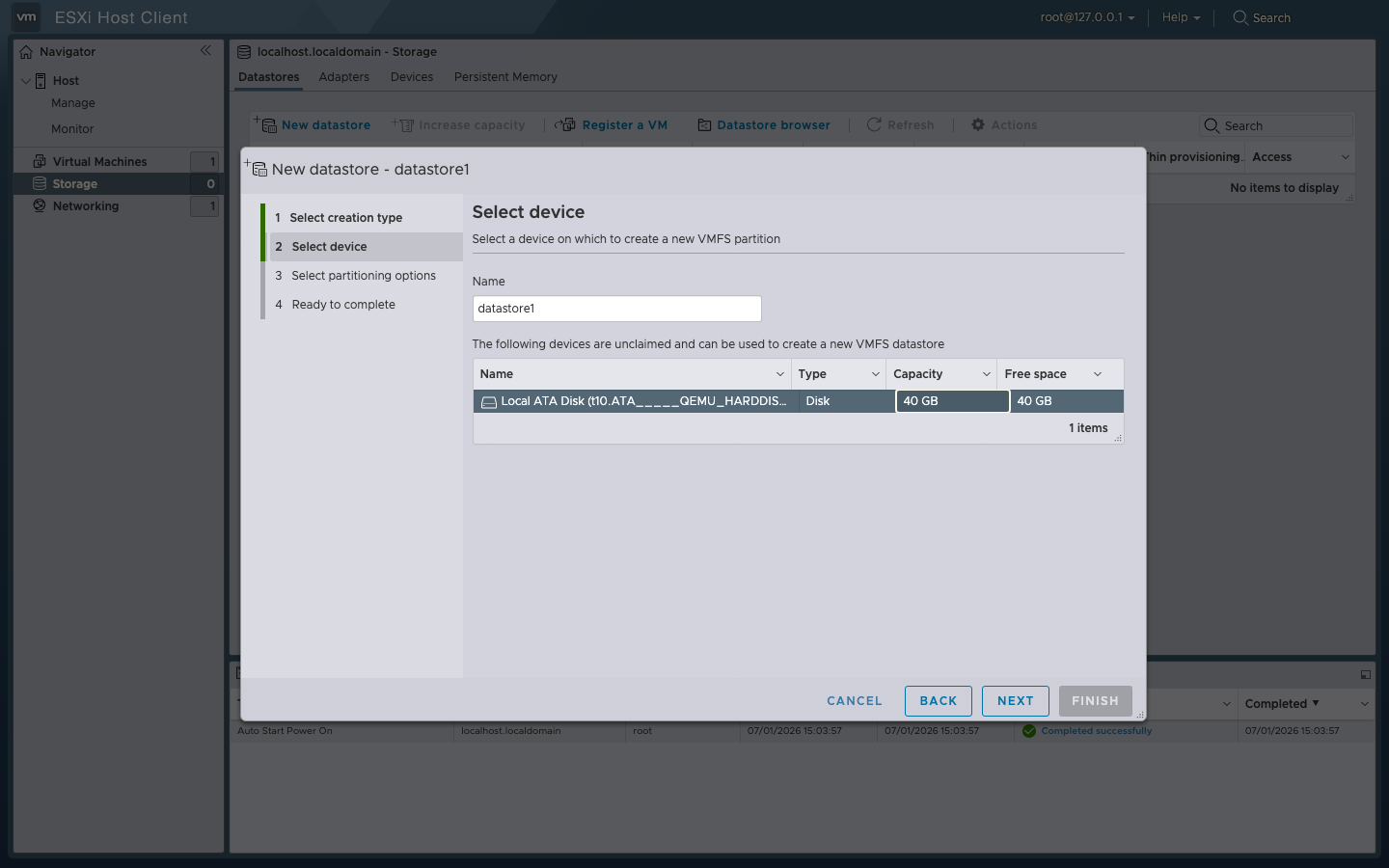1389x868 pixels.
Task: Click the NEXT button
Action: coord(1016,701)
